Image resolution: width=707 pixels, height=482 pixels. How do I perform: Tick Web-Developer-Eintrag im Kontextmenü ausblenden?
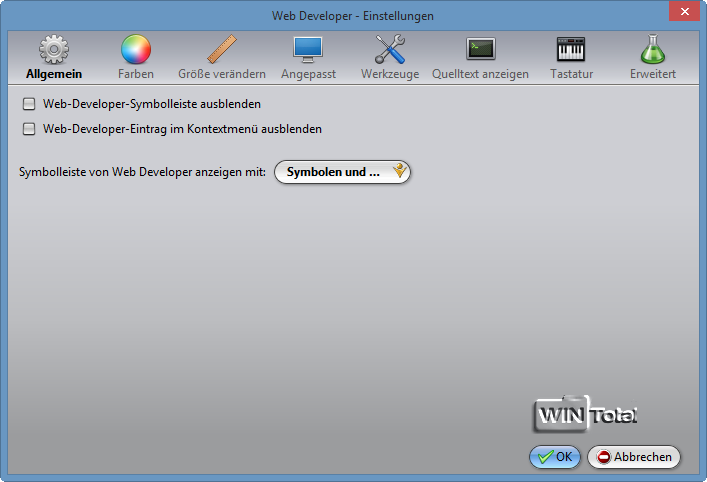coord(29,129)
